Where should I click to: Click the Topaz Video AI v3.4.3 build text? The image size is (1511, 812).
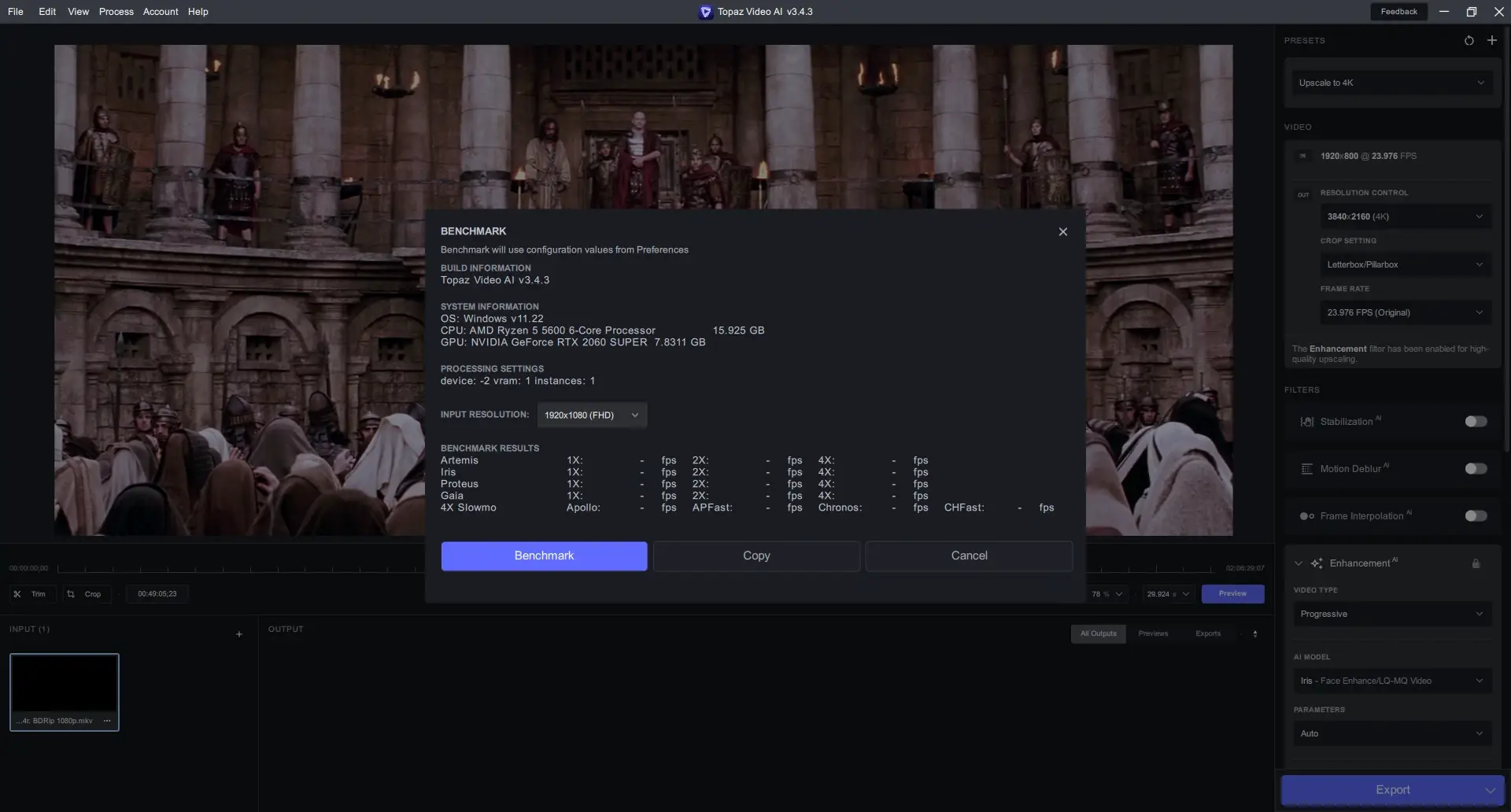pyautogui.click(x=495, y=280)
